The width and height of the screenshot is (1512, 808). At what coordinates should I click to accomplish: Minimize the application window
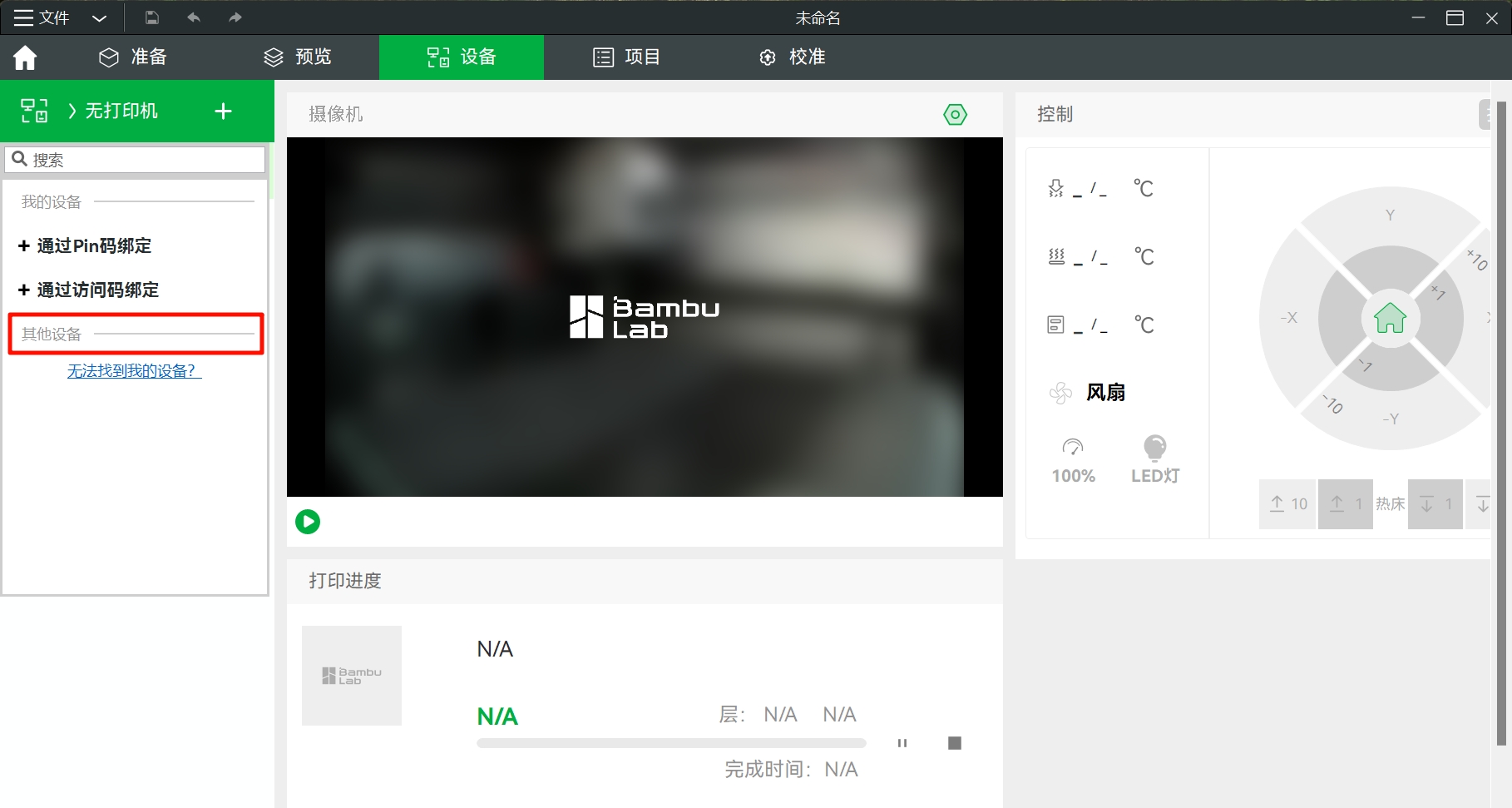(1418, 17)
